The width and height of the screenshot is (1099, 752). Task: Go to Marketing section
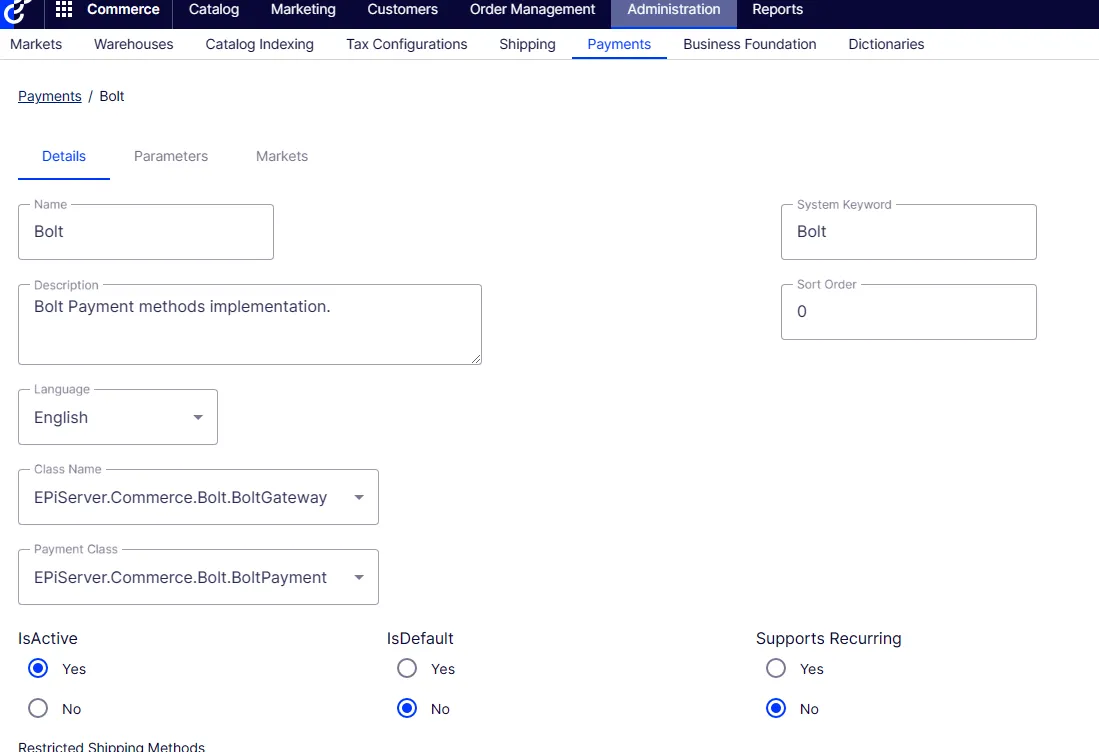(x=303, y=9)
